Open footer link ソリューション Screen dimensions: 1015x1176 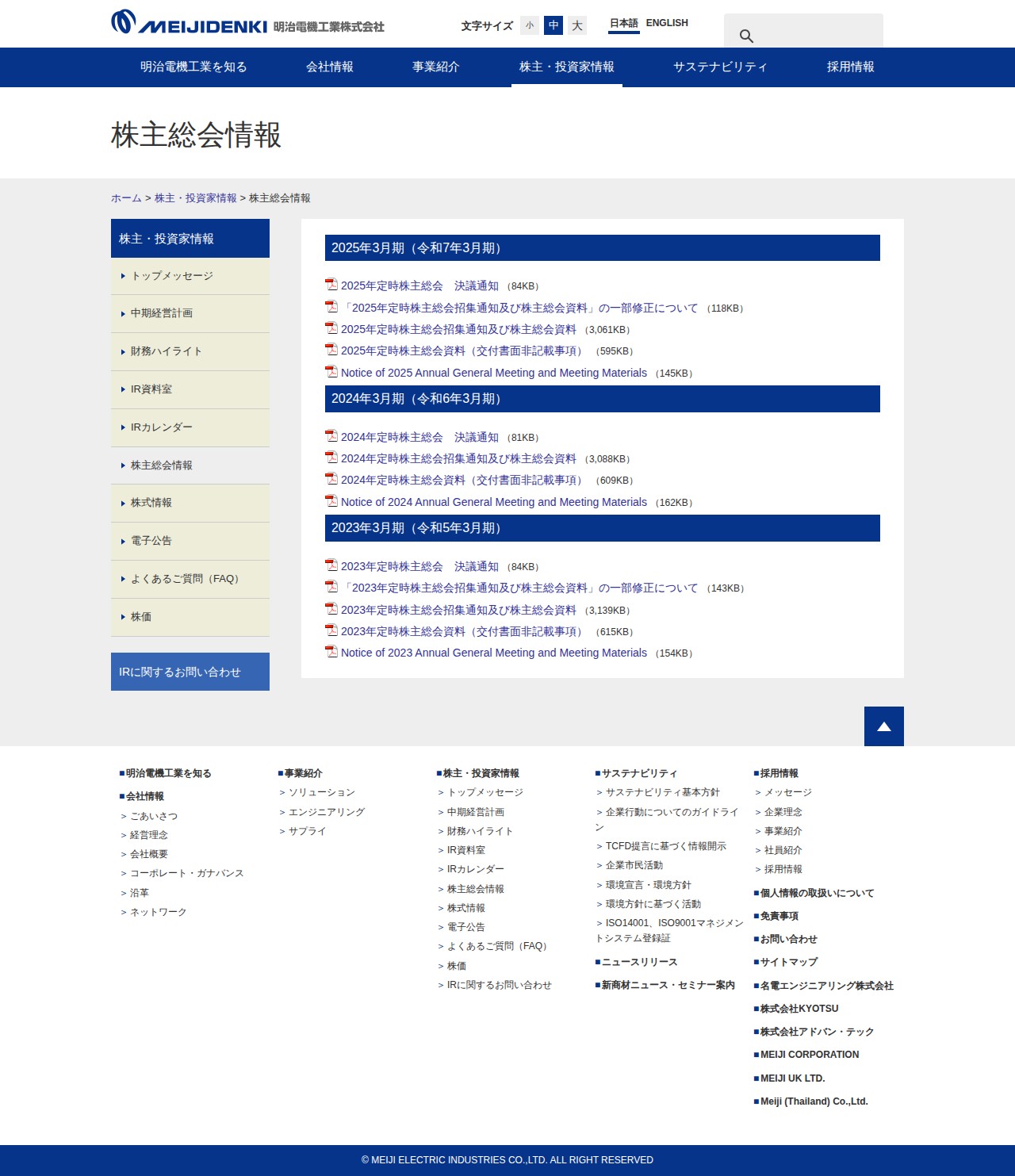[x=322, y=792]
